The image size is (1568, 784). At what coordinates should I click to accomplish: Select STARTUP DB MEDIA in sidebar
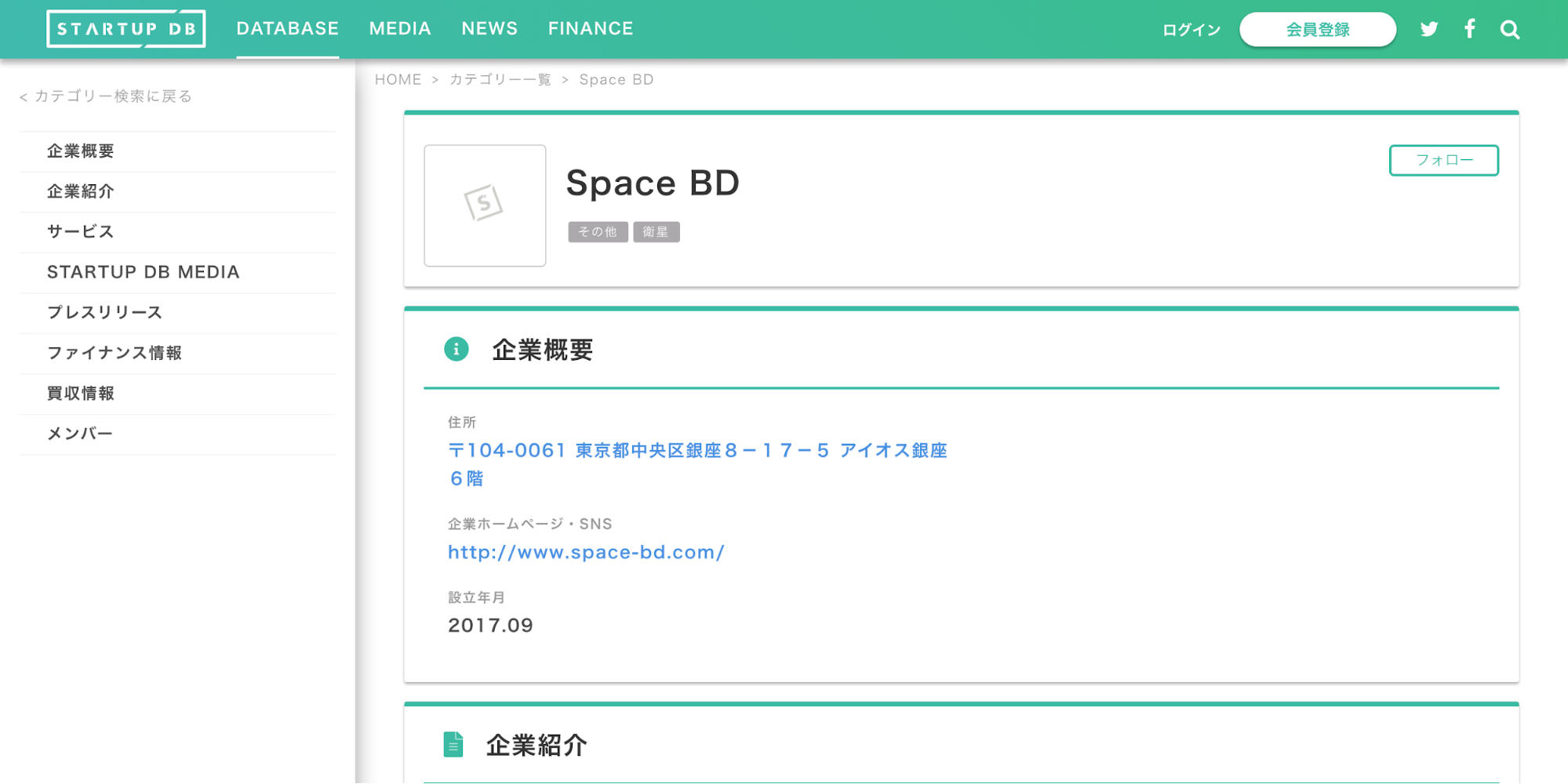[177, 273]
